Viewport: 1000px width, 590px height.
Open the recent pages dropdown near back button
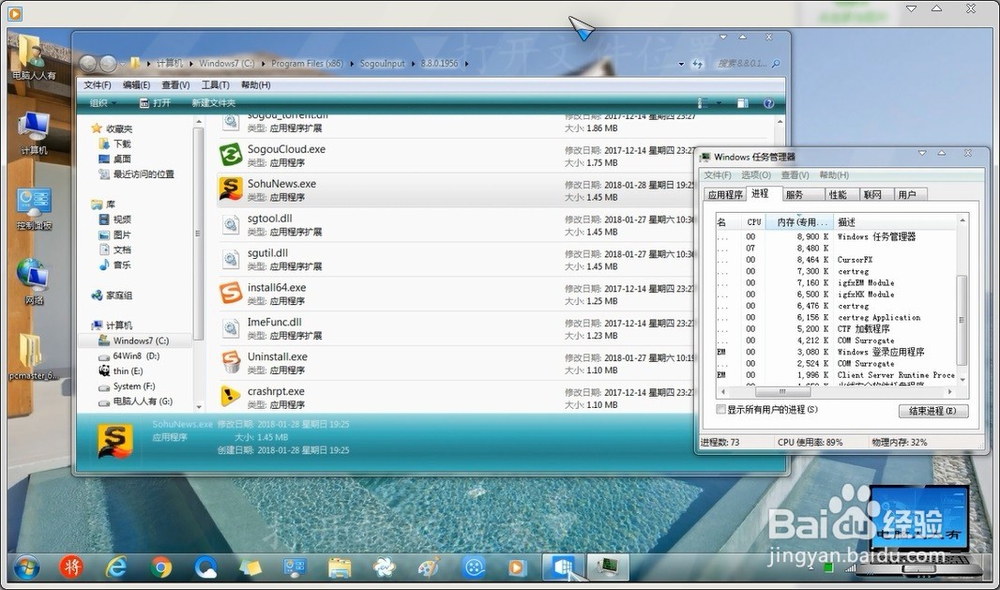pyautogui.click(x=122, y=64)
